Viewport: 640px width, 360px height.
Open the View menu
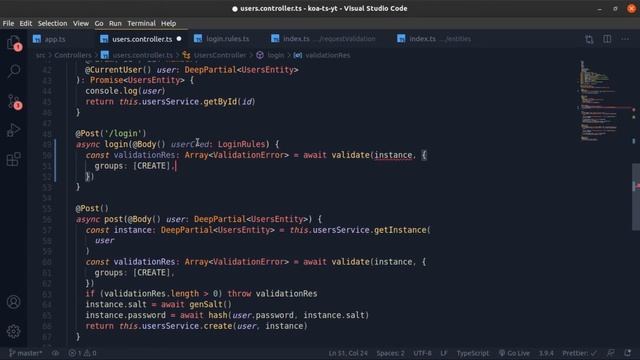click(x=81, y=23)
